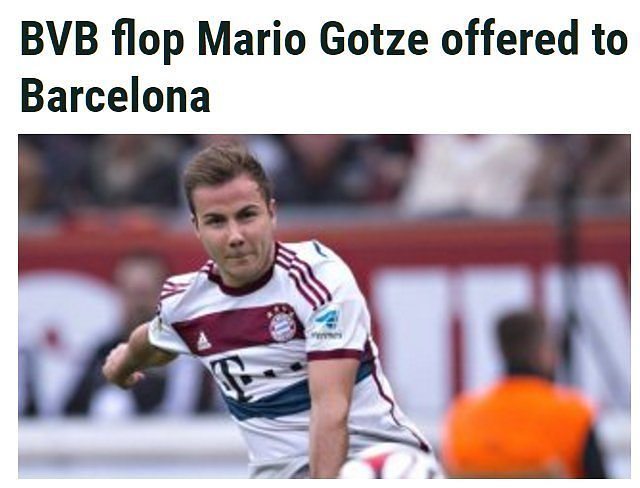Click "Mario" in the headline
This screenshot has height=488, width=640.
[251, 39]
